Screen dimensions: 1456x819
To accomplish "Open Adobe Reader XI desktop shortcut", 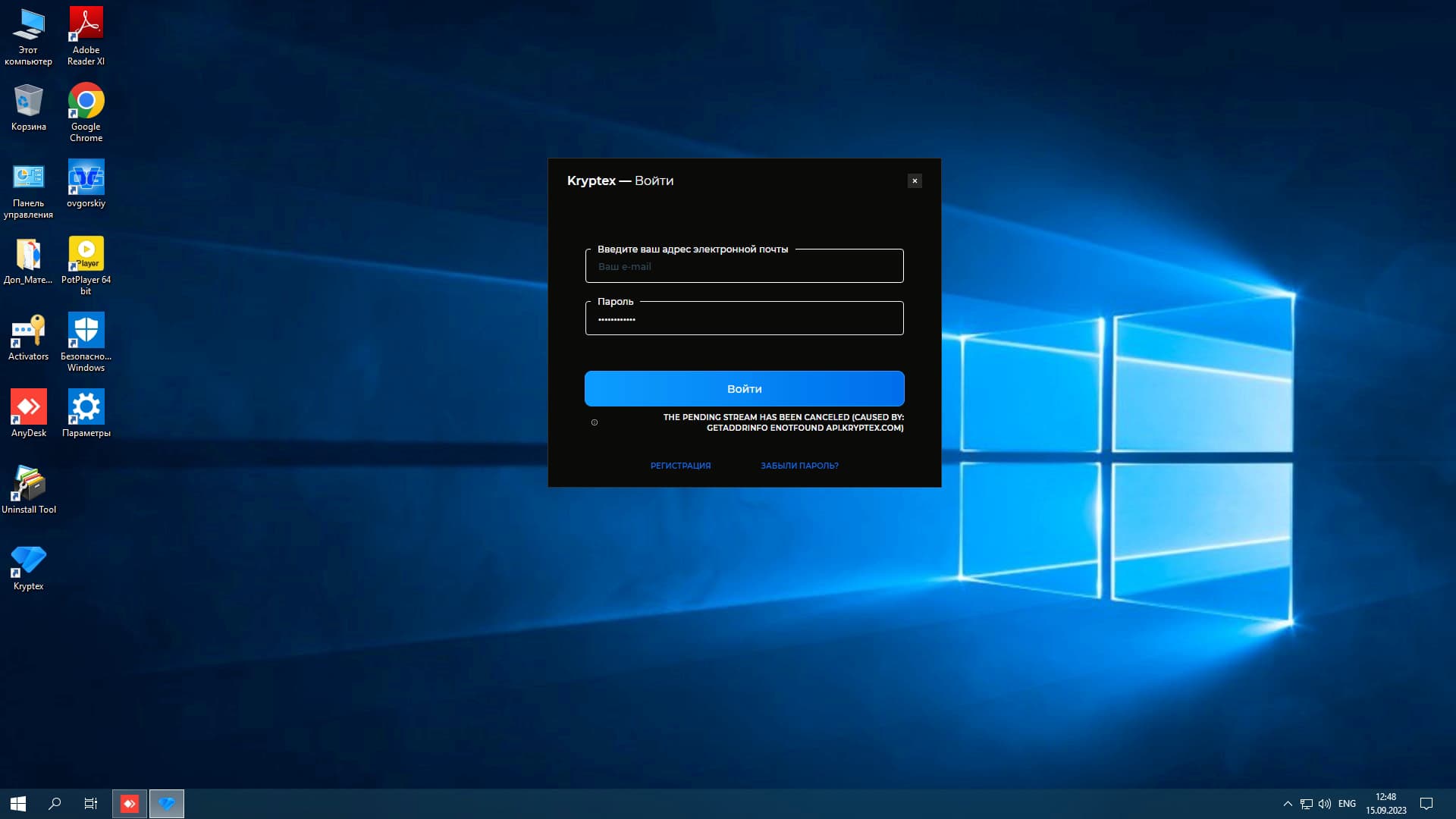I will pyautogui.click(x=86, y=36).
